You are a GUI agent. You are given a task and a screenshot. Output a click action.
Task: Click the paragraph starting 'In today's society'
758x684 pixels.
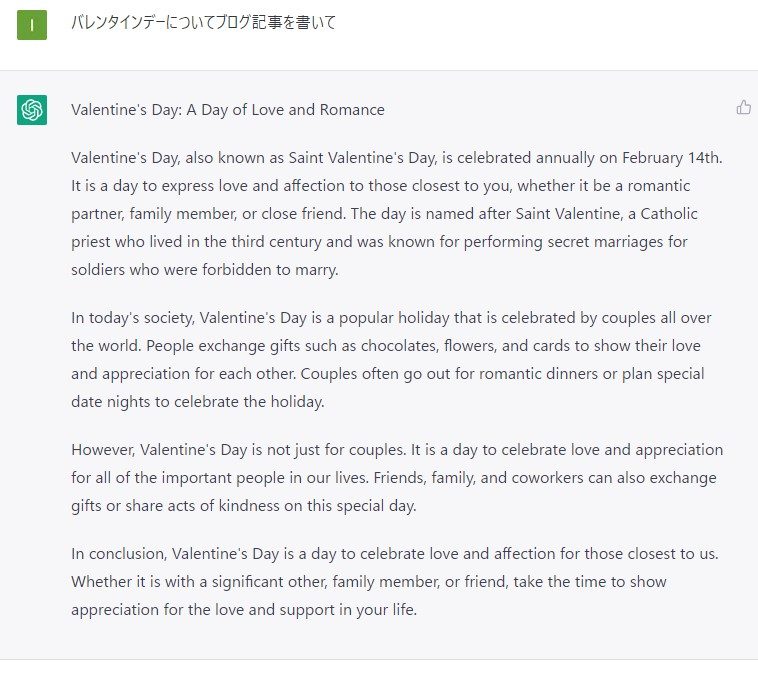tap(391, 360)
